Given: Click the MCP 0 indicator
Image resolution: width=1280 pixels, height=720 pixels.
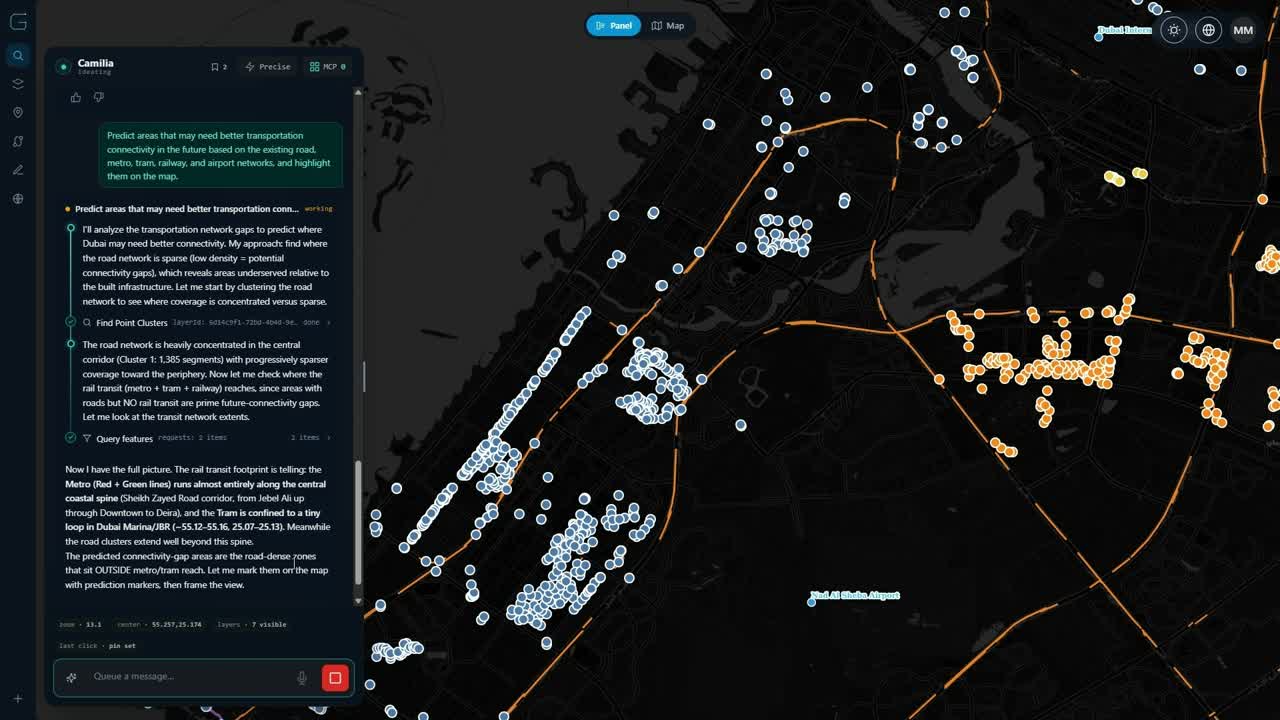Looking at the screenshot, I should [328, 67].
